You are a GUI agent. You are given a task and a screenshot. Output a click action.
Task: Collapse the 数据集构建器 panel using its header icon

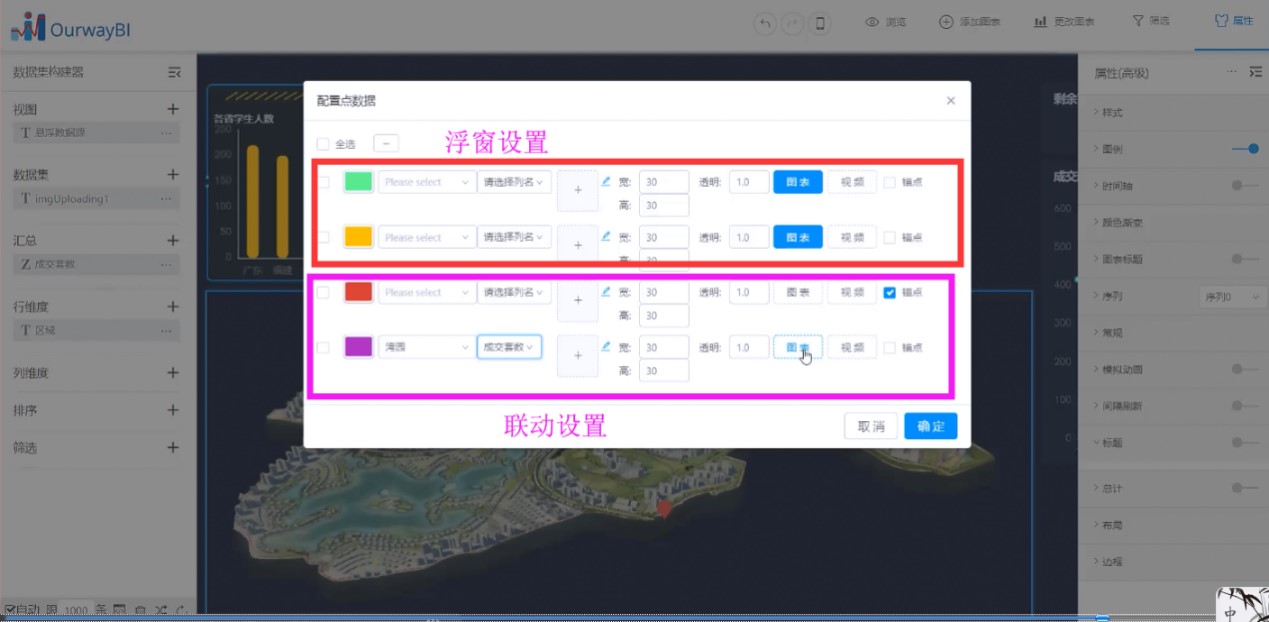coord(174,72)
